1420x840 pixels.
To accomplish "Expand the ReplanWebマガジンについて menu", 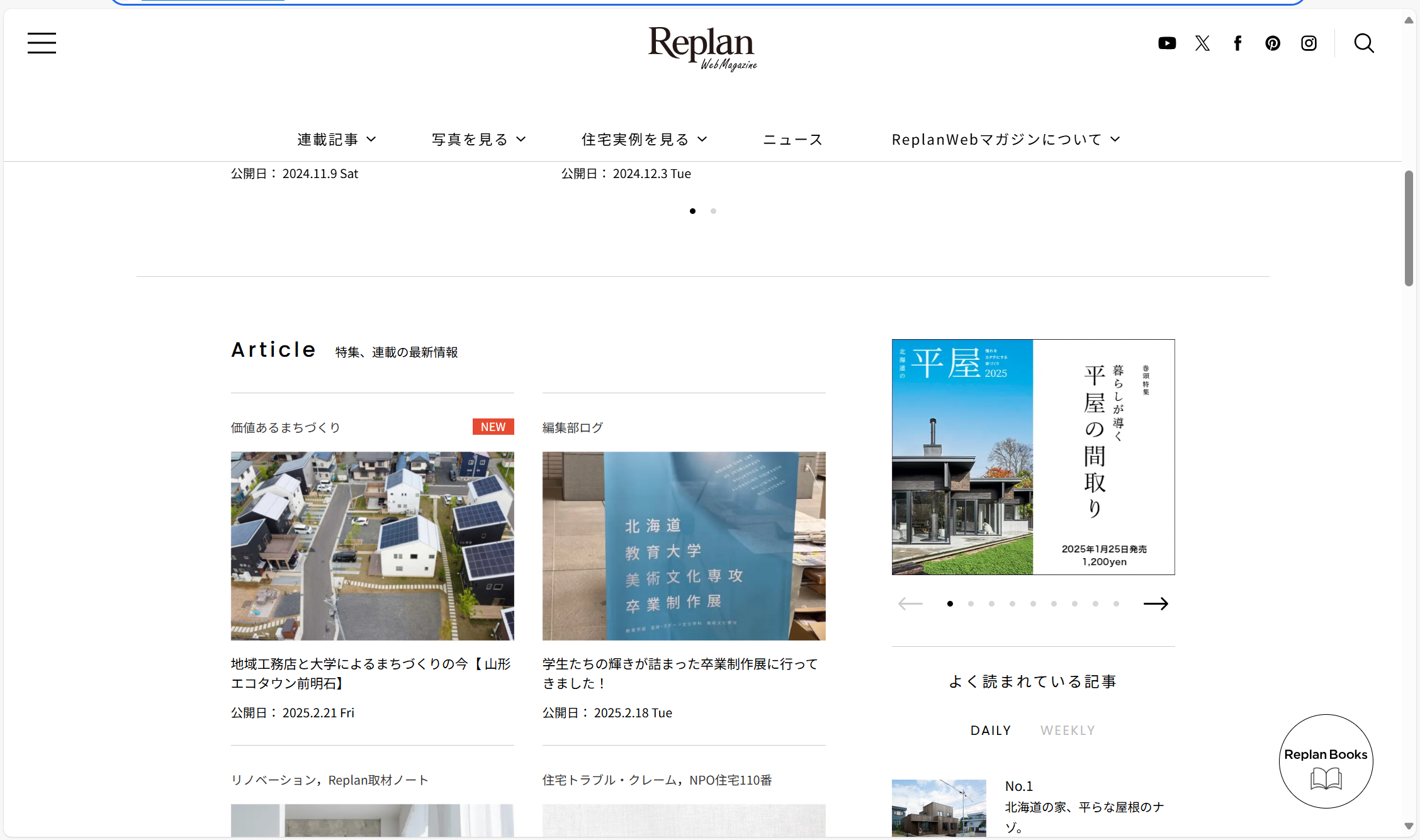I will 1006,140.
